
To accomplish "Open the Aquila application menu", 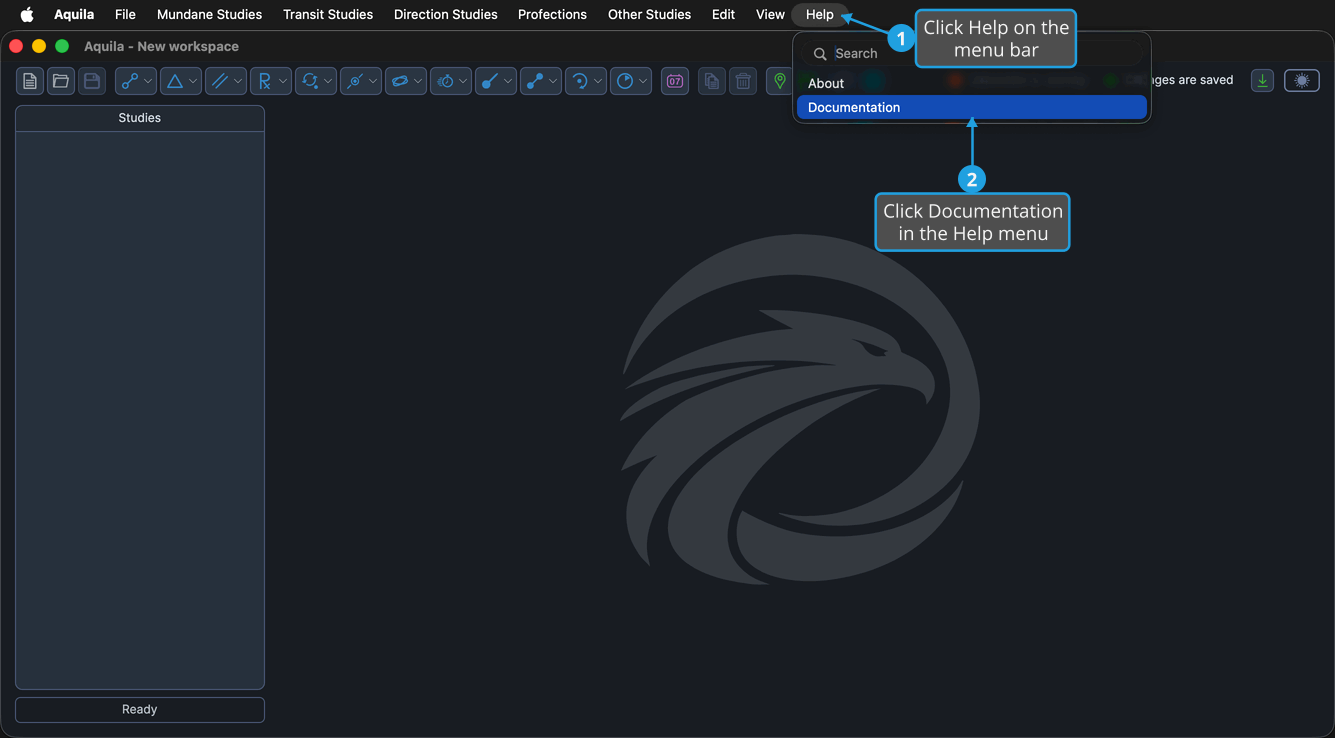I will point(74,15).
